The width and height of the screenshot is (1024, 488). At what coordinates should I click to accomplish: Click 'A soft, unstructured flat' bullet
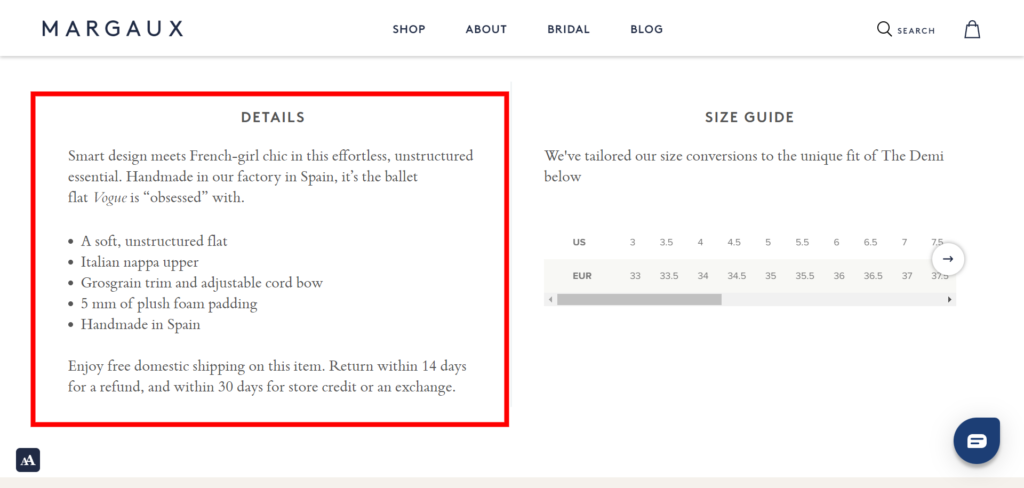pyautogui.click(x=154, y=241)
